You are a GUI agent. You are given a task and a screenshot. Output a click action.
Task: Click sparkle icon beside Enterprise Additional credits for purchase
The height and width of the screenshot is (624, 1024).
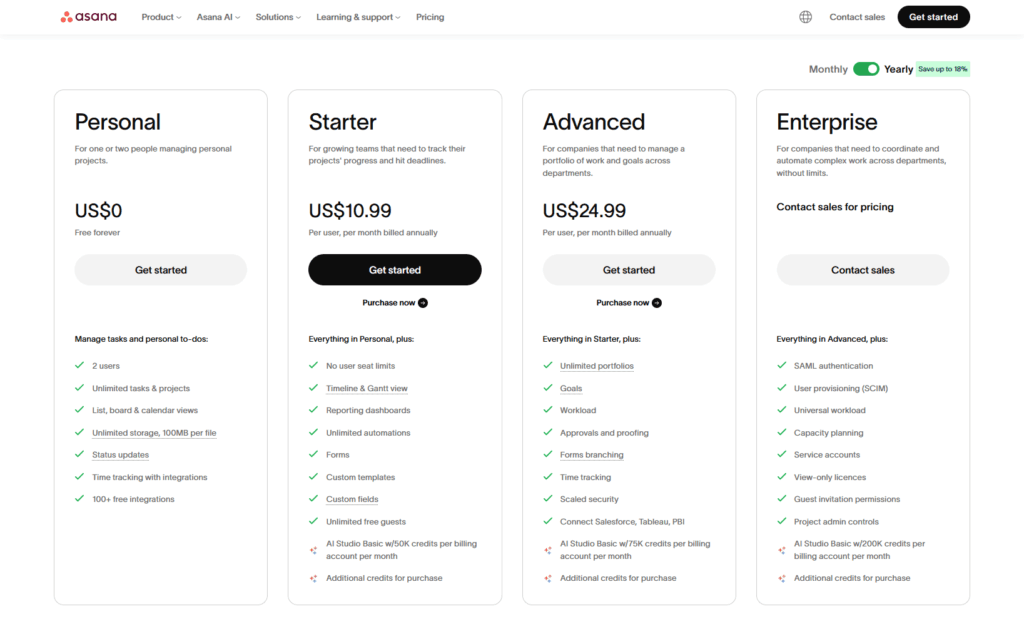782,578
